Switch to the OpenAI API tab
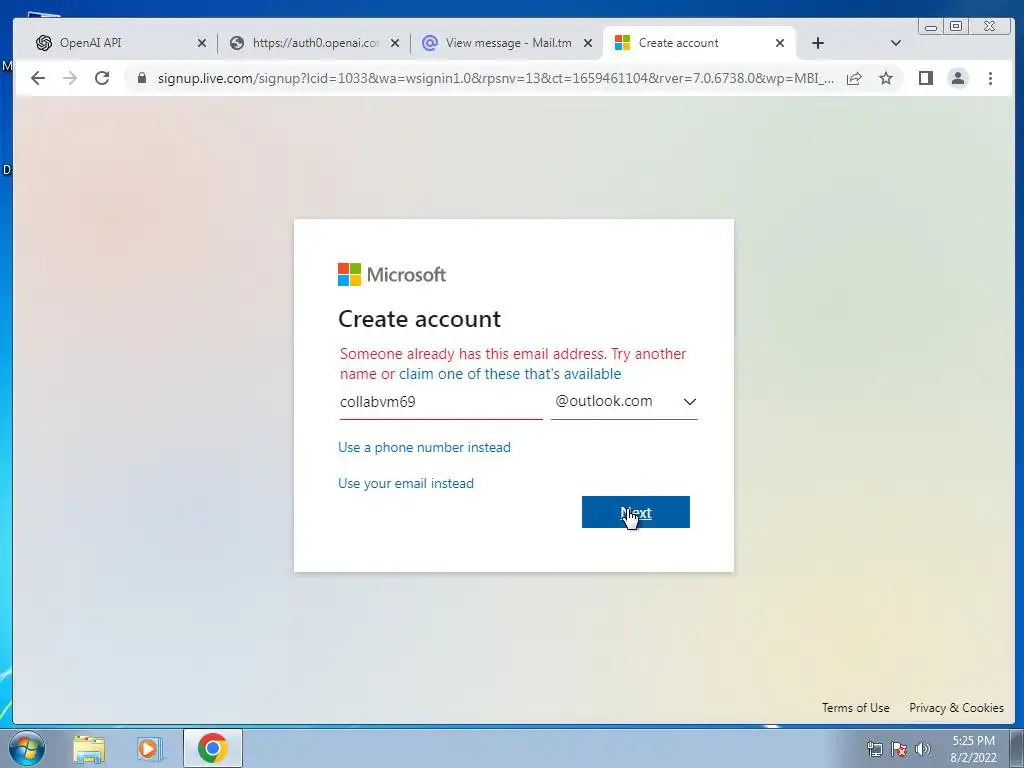 121,43
